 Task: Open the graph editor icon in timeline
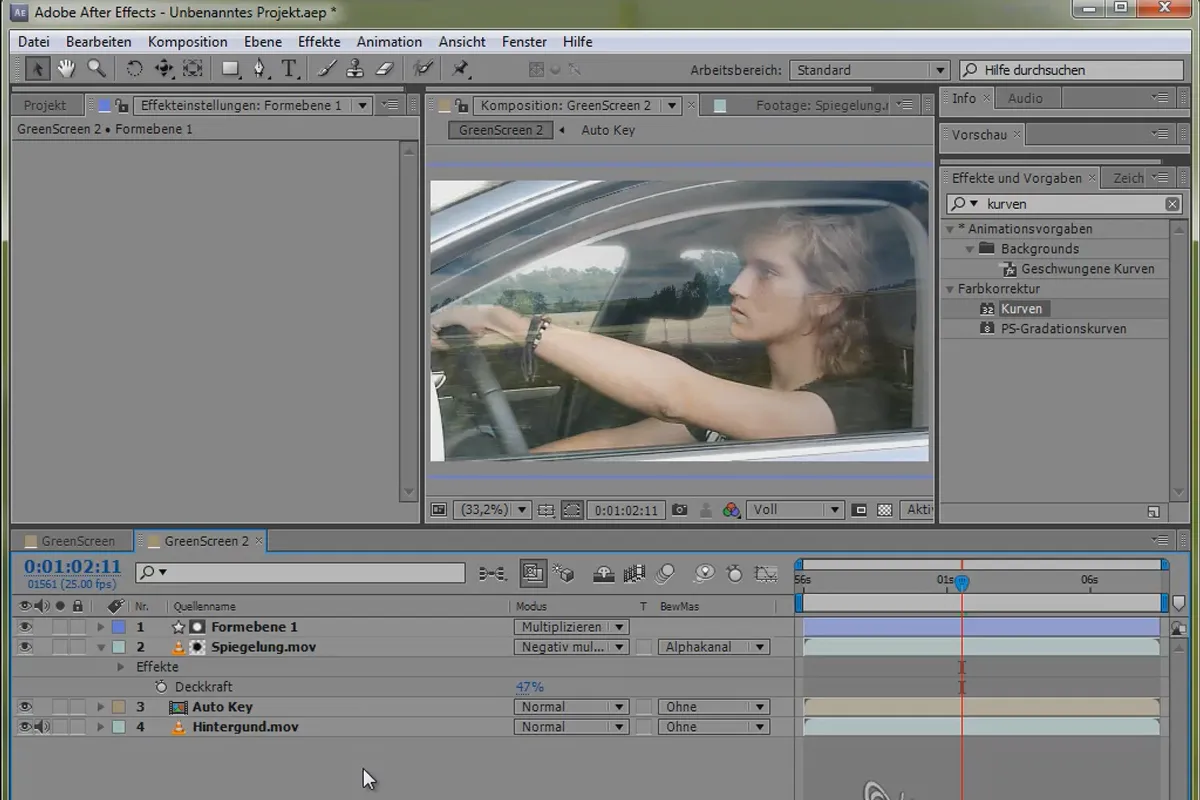tap(766, 573)
